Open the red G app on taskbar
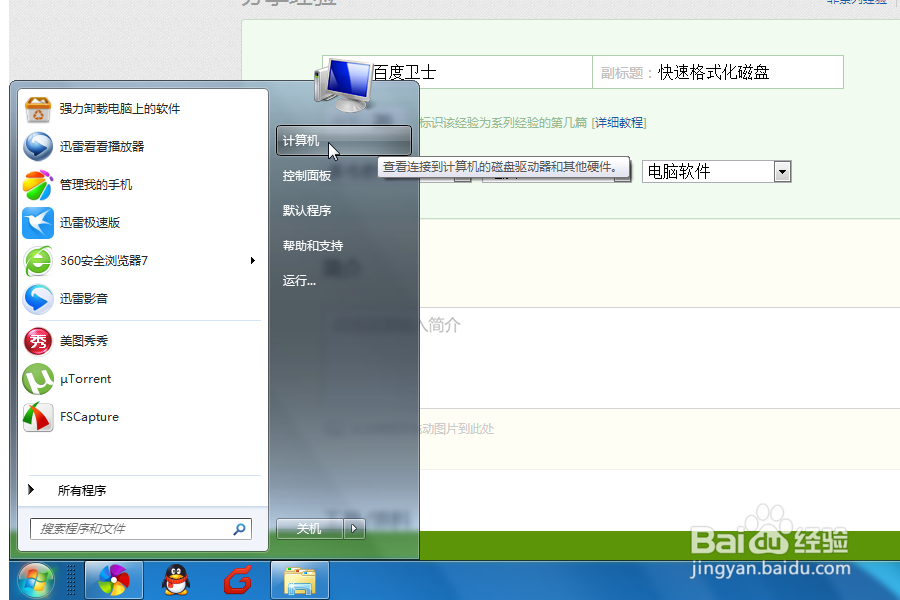 click(x=238, y=580)
